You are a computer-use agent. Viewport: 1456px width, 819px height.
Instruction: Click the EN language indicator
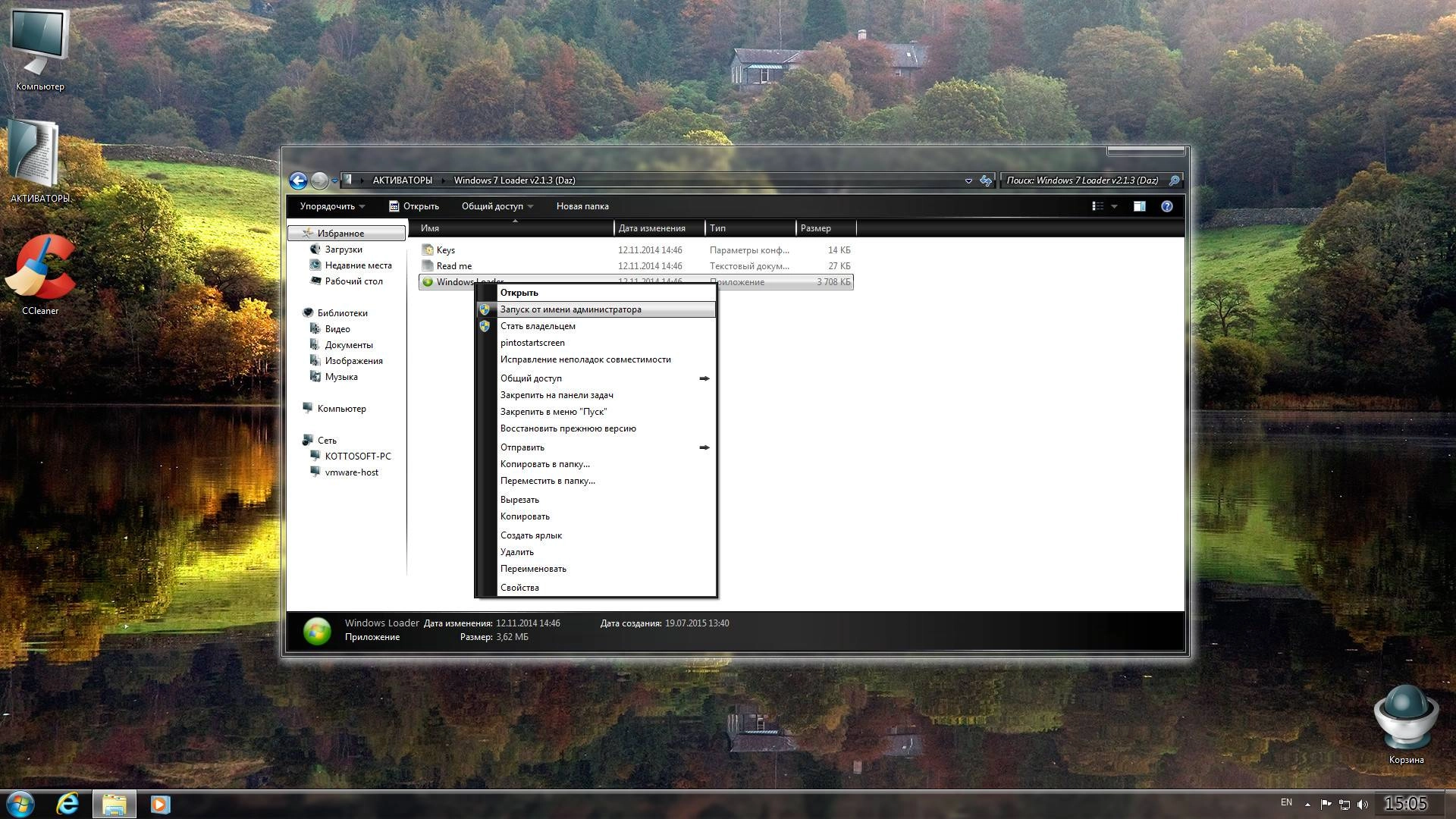(x=1286, y=802)
